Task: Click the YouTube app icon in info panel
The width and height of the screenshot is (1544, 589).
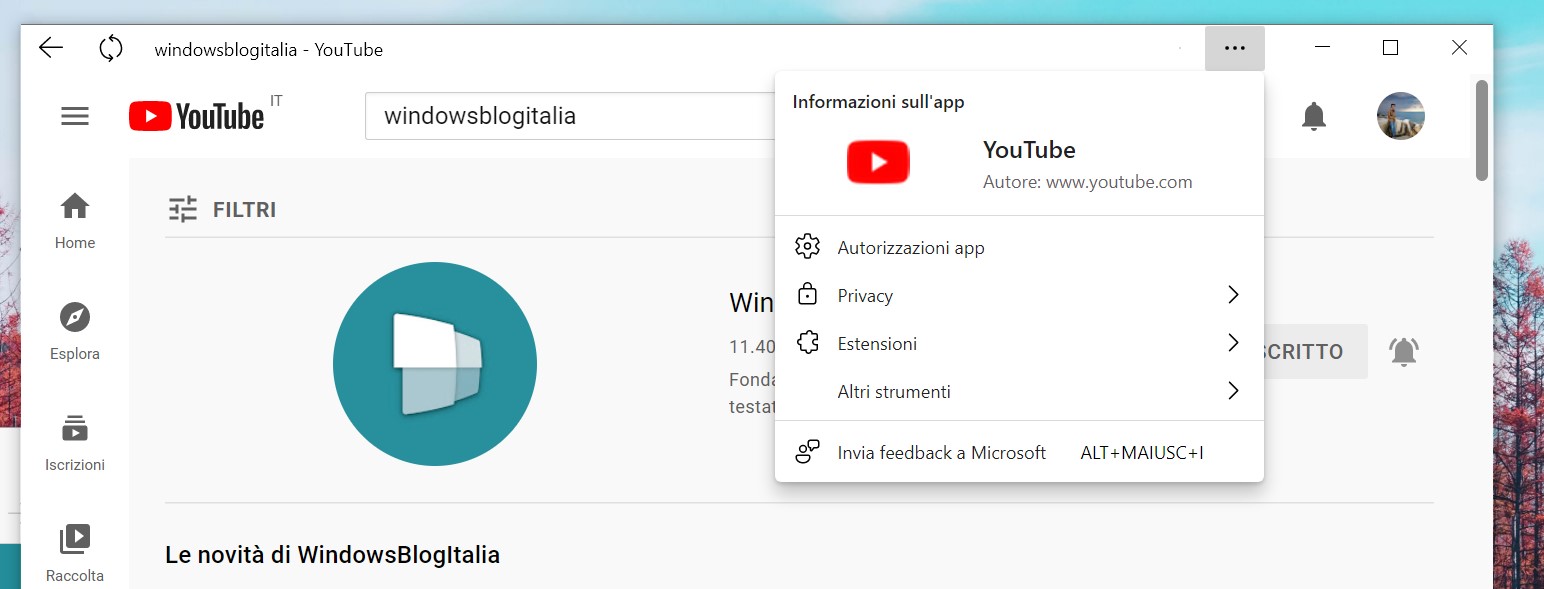Action: [x=878, y=162]
